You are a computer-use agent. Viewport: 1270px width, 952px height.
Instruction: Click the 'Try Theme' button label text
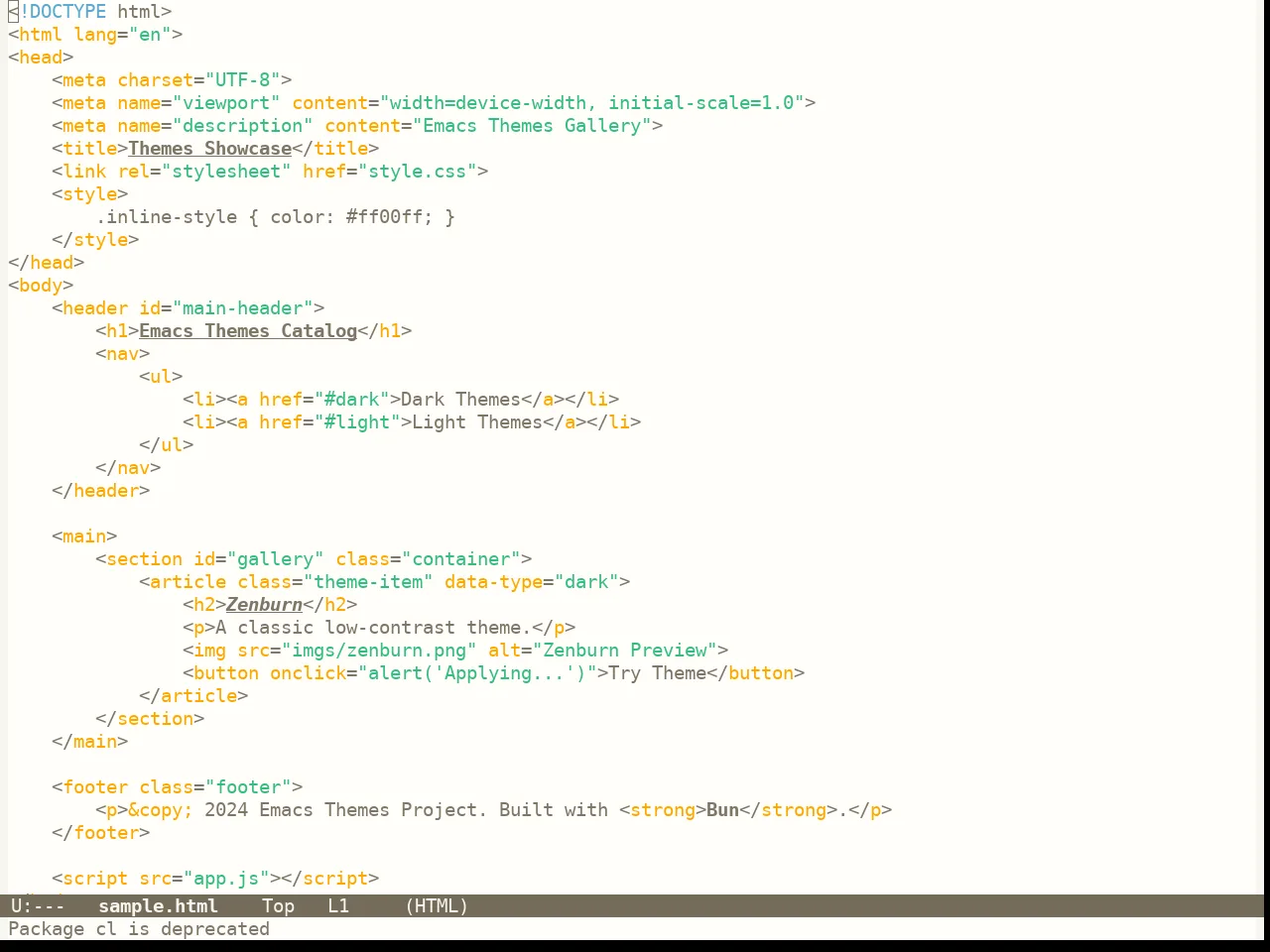657,673
